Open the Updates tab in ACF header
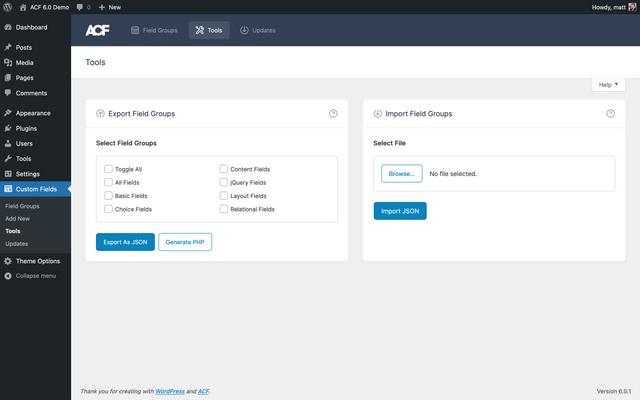Viewport: 640px width, 400px height. (x=258, y=30)
